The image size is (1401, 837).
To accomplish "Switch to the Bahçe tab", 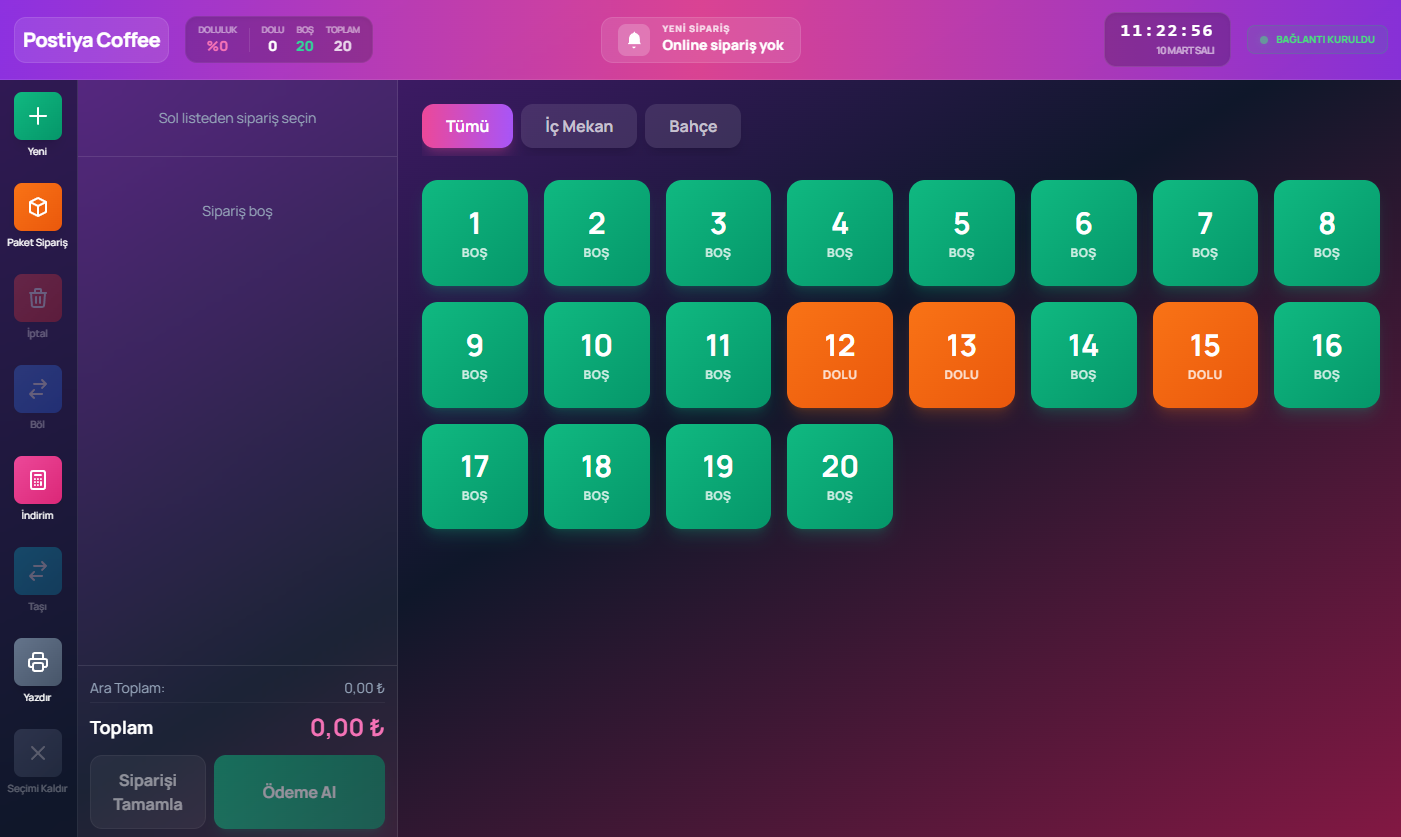I will tap(692, 126).
